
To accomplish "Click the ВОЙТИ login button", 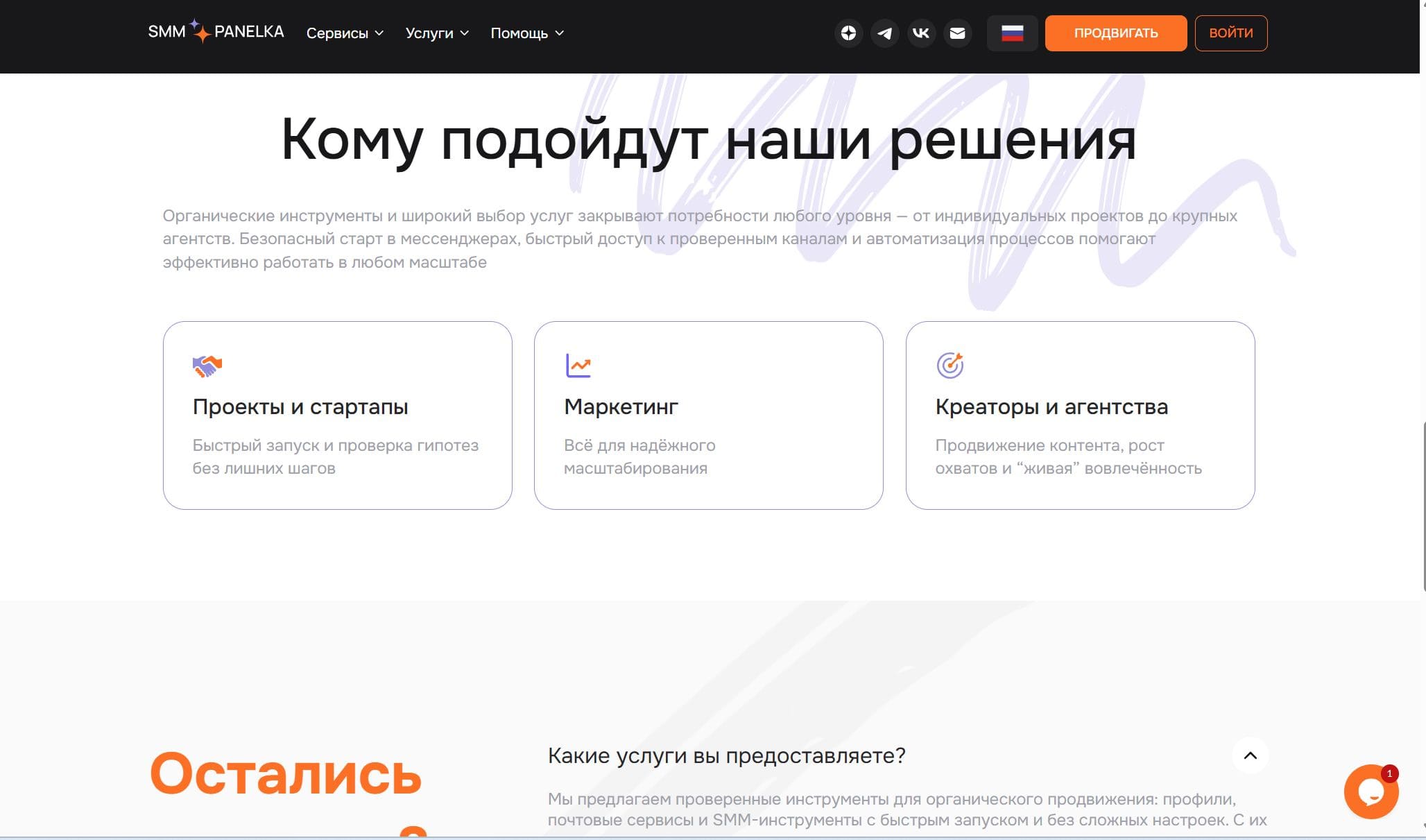I will point(1230,33).
